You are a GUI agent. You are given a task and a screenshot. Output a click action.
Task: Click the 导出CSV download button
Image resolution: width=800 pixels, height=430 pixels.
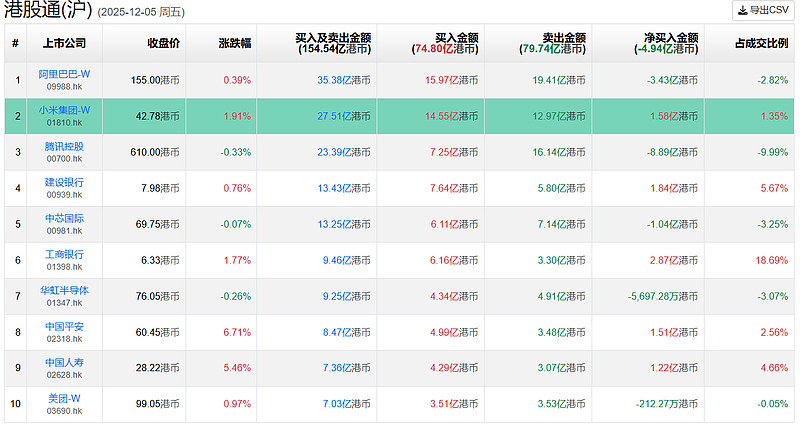point(762,11)
